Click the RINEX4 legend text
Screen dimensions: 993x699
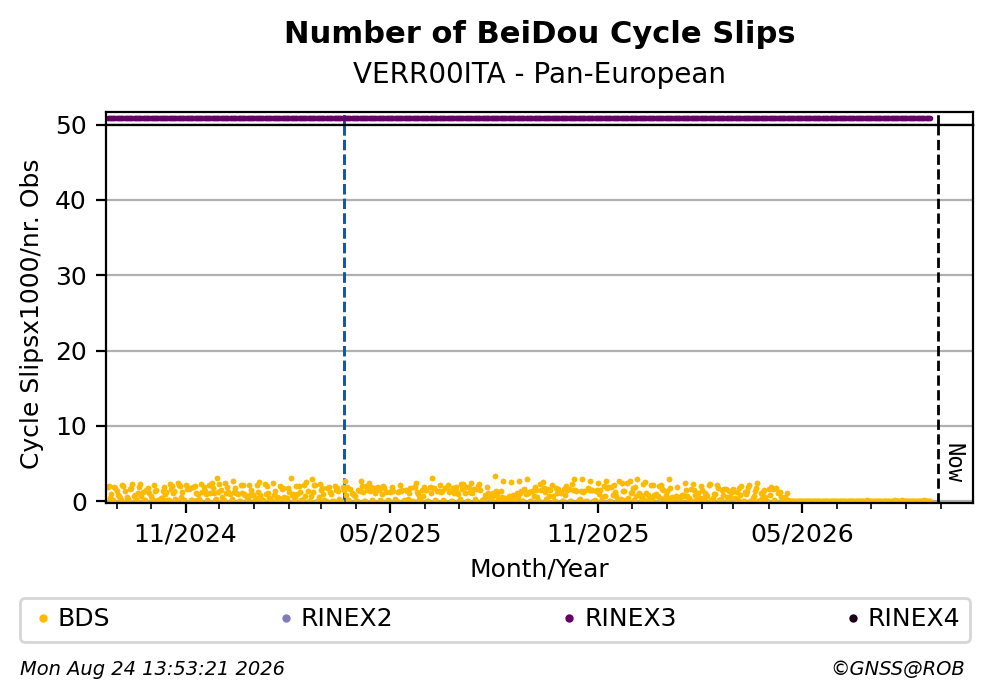point(913,618)
